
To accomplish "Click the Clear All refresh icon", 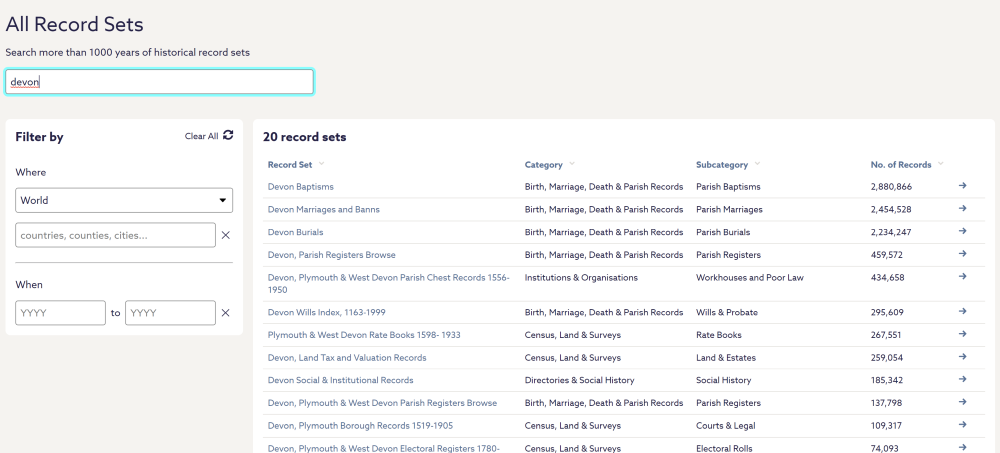I will (x=228, y=136).
